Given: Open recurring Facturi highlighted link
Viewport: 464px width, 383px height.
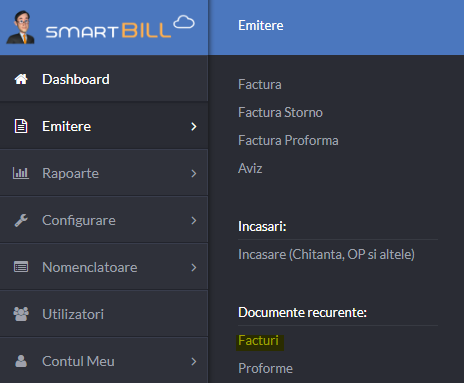Looking at the screenshot, I should pos(258,341).
